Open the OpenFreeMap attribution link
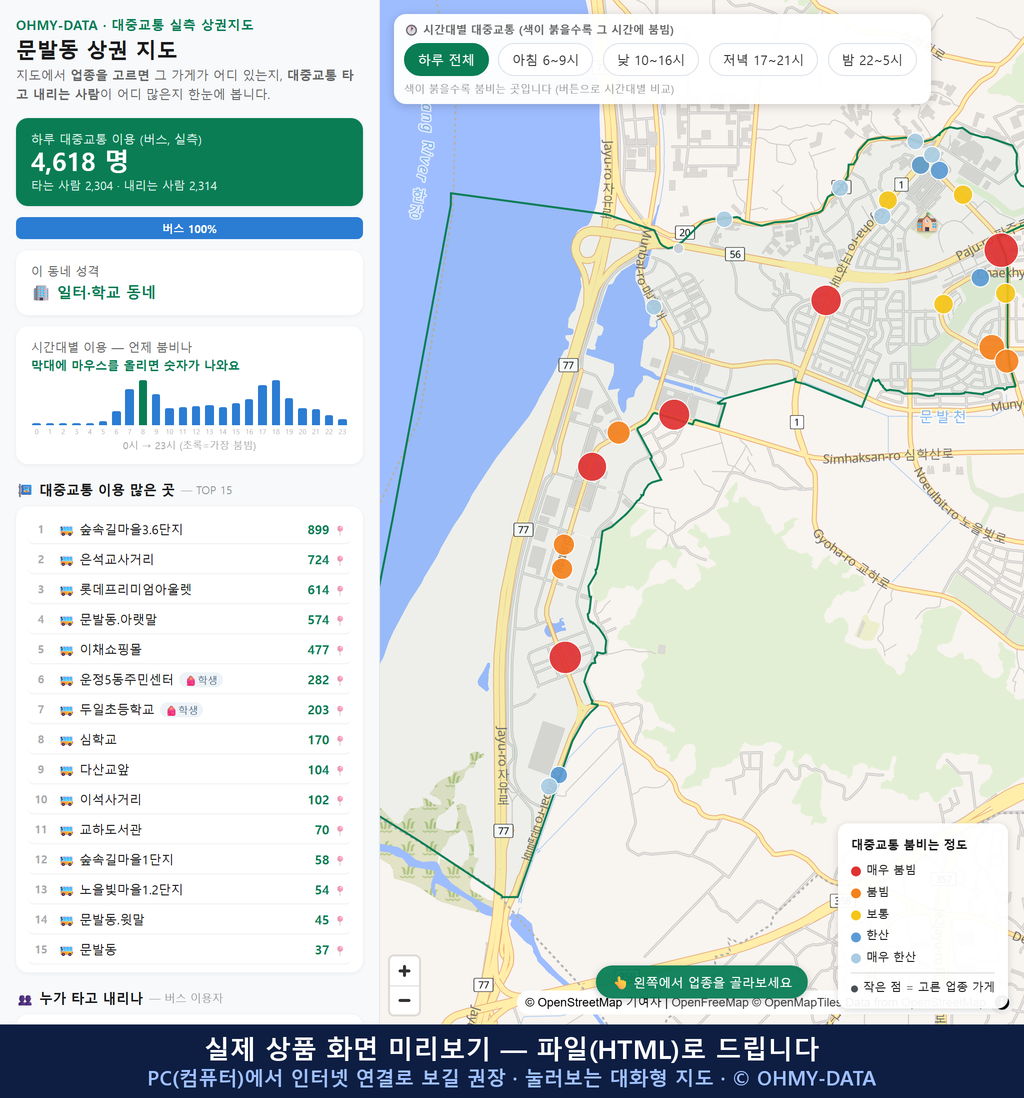Screen dimensions: 1024x1098 click(710, 1002)
